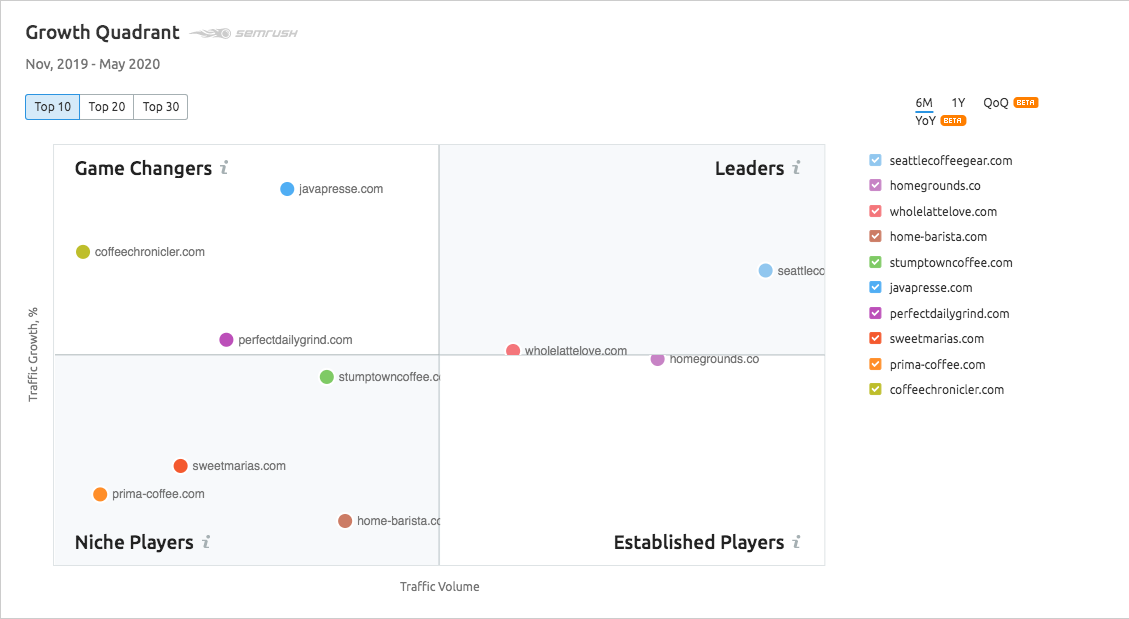Click the perfectdailygrind.com purple data point
The height and width of the screenshot is (619, 1129).
(x=226, y=340)
